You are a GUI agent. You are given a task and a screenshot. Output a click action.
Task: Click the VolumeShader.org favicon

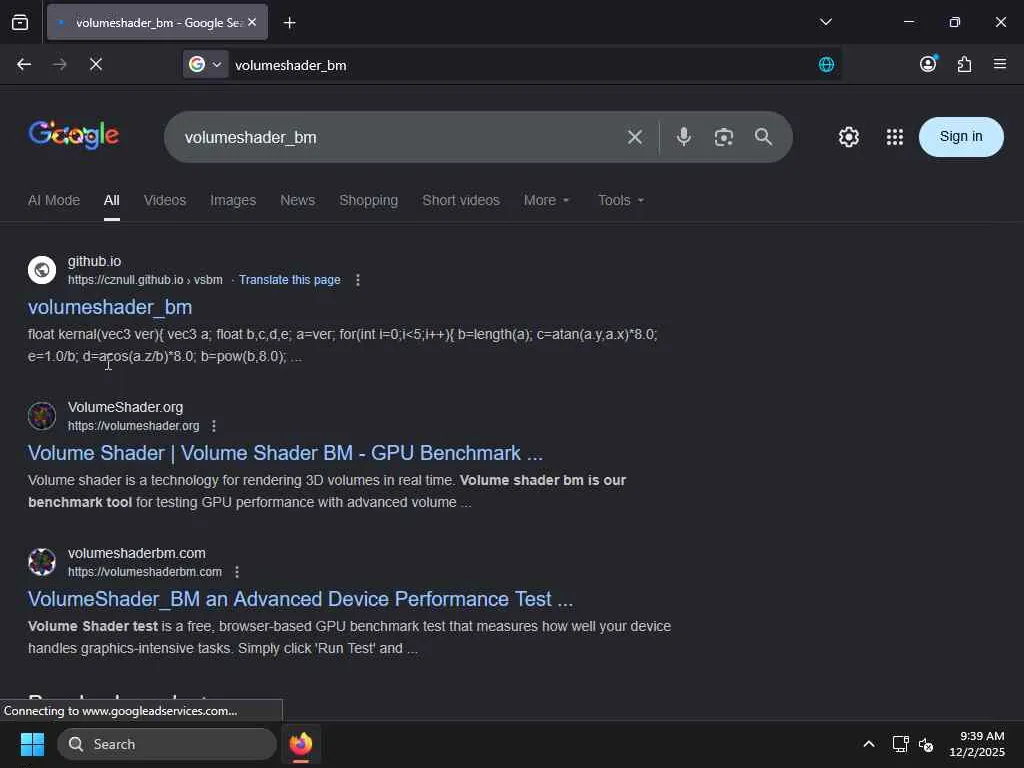click(42, 416)
